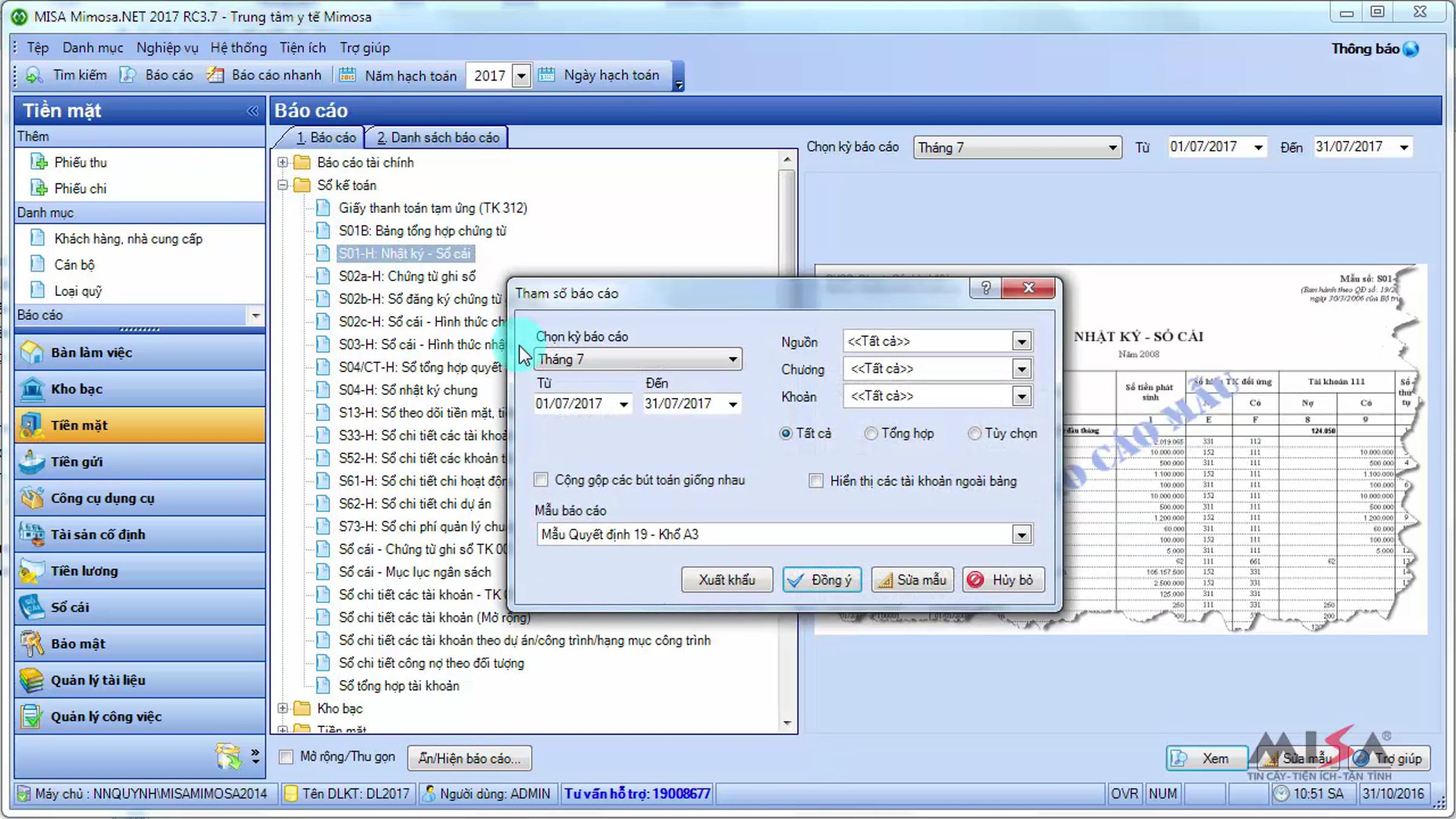Open Tài sản cố định module
Image resolution: width=1456 pixels, height=819 pixels.
(140, 534)
